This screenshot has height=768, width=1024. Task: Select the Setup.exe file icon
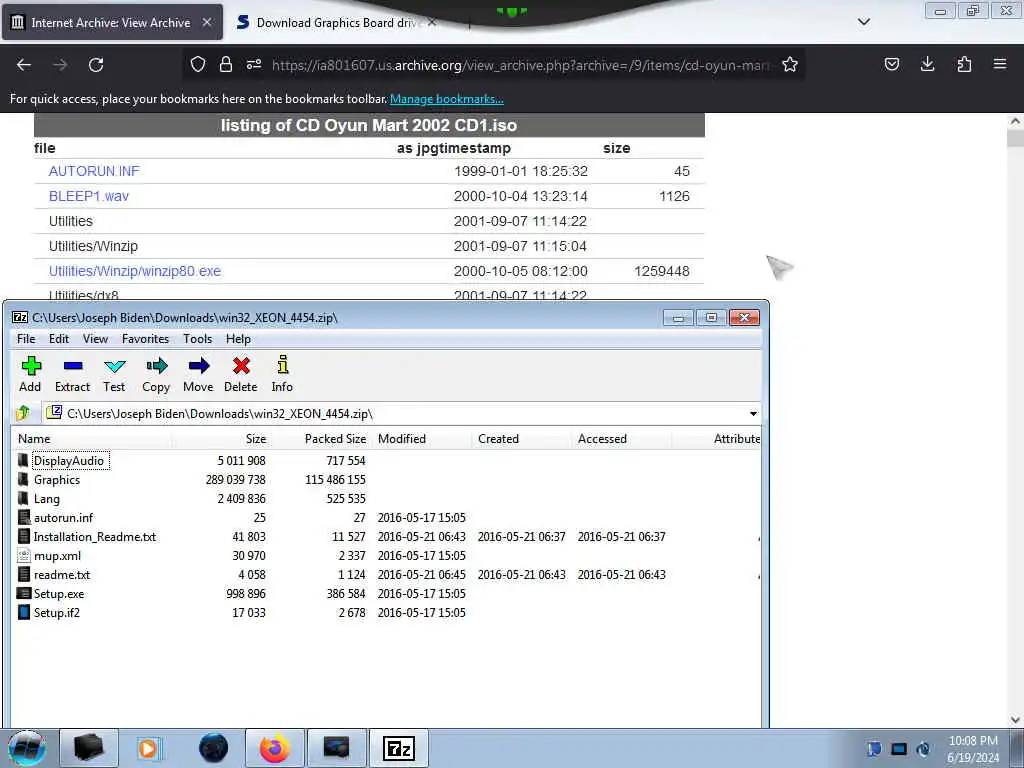click(24, 594)
